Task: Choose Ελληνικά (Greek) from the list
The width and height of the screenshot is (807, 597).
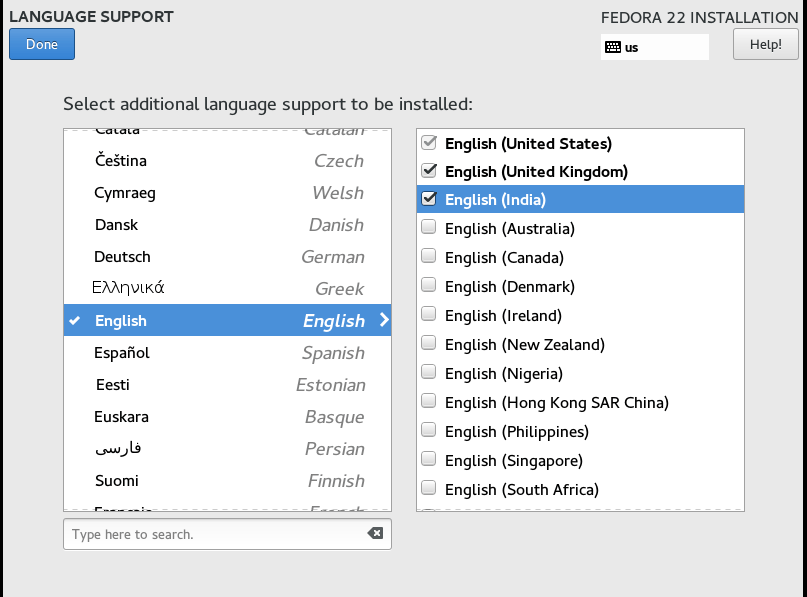Action: [x=227, y=288]
